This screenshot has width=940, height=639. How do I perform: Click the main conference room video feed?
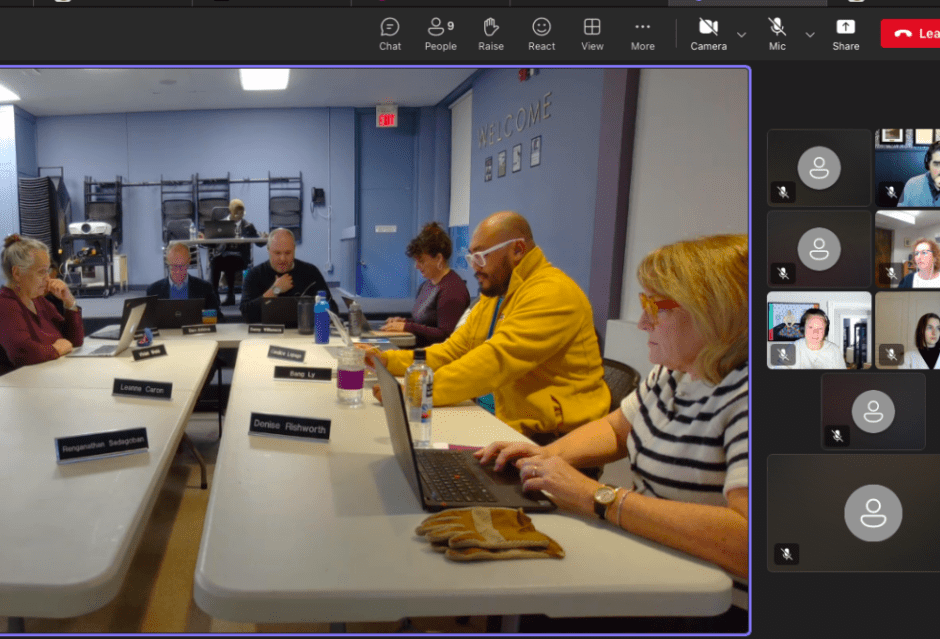[374, 350]
